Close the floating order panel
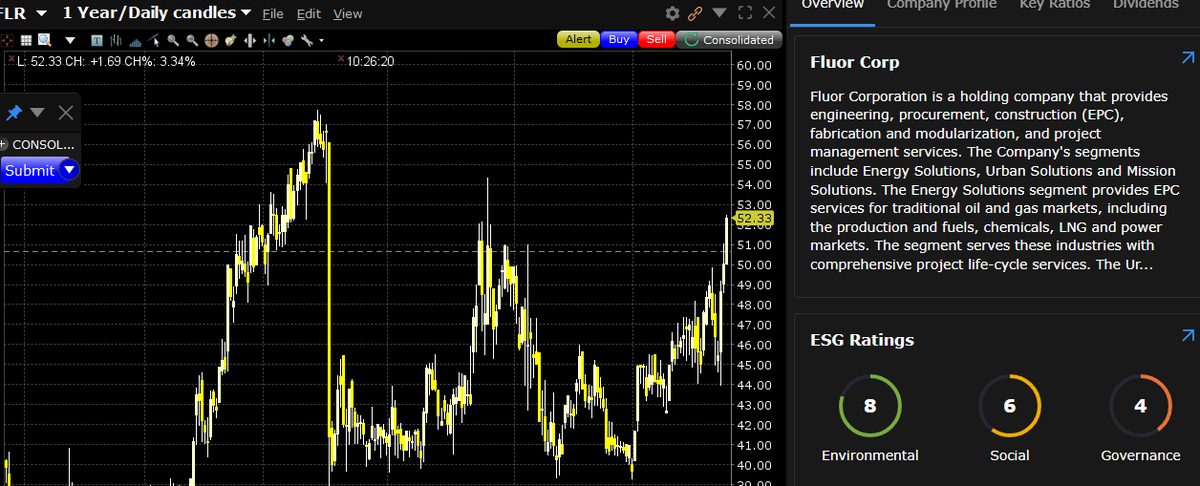This screenshot has width=1200, height=486. click(x=66, y=113)
